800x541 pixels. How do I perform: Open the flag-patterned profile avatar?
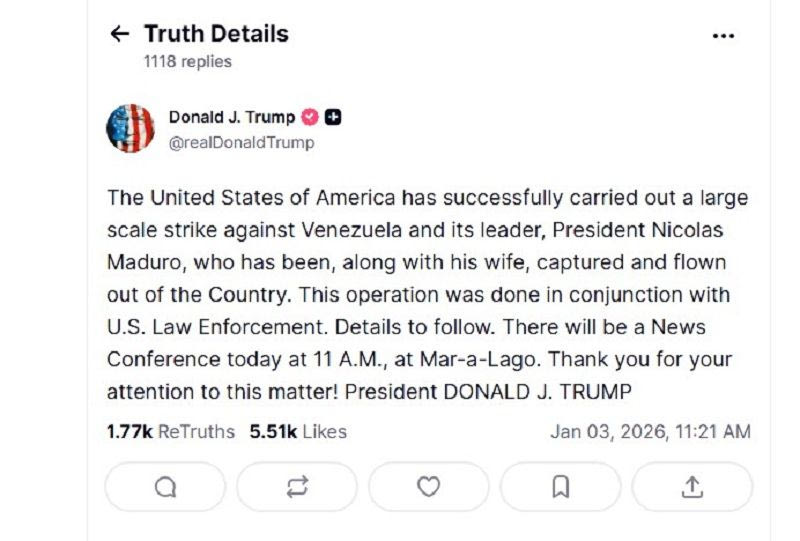pyautogui.click(x=130, y=129)
